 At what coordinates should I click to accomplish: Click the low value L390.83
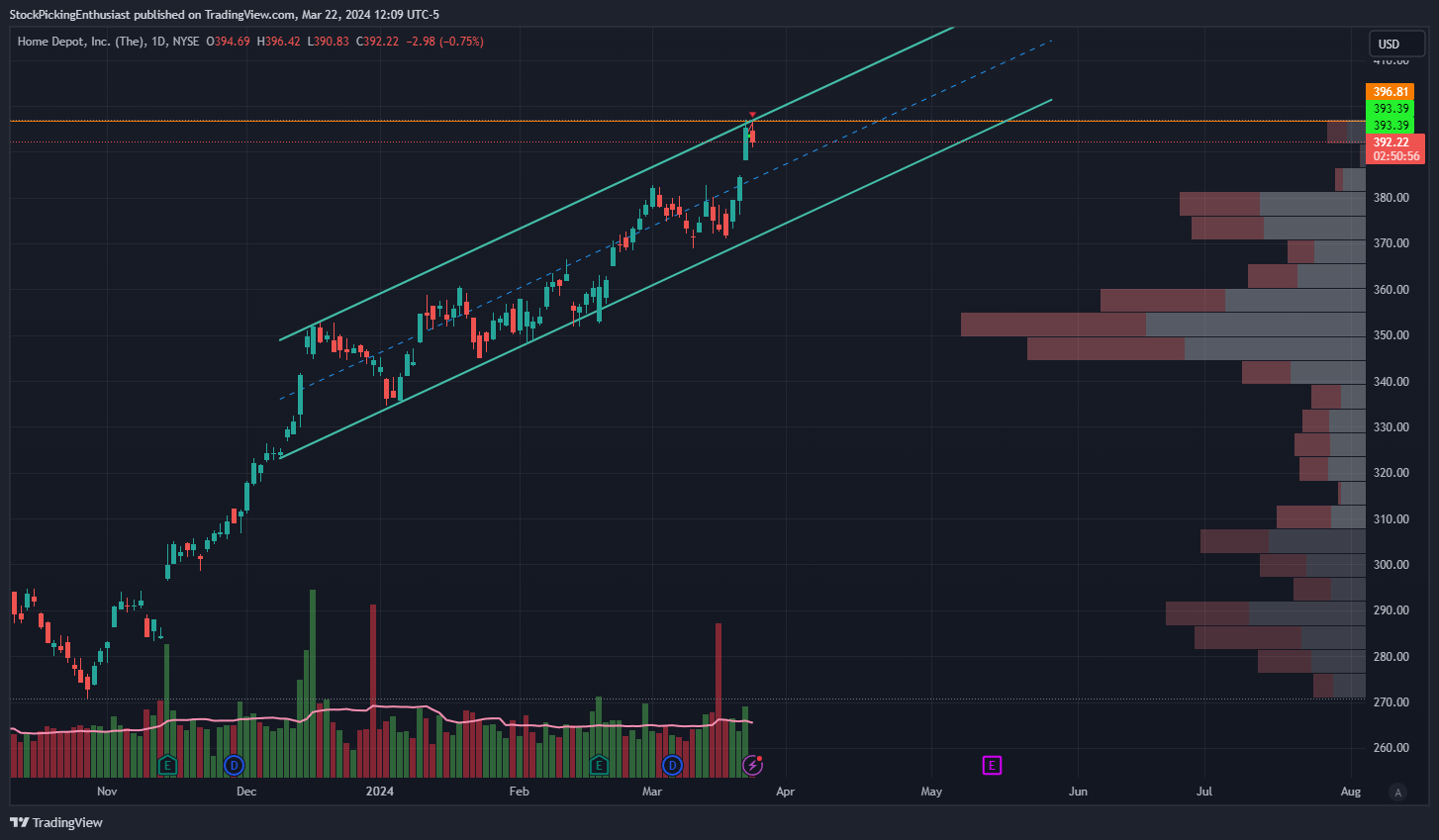[x=328, y=42]
